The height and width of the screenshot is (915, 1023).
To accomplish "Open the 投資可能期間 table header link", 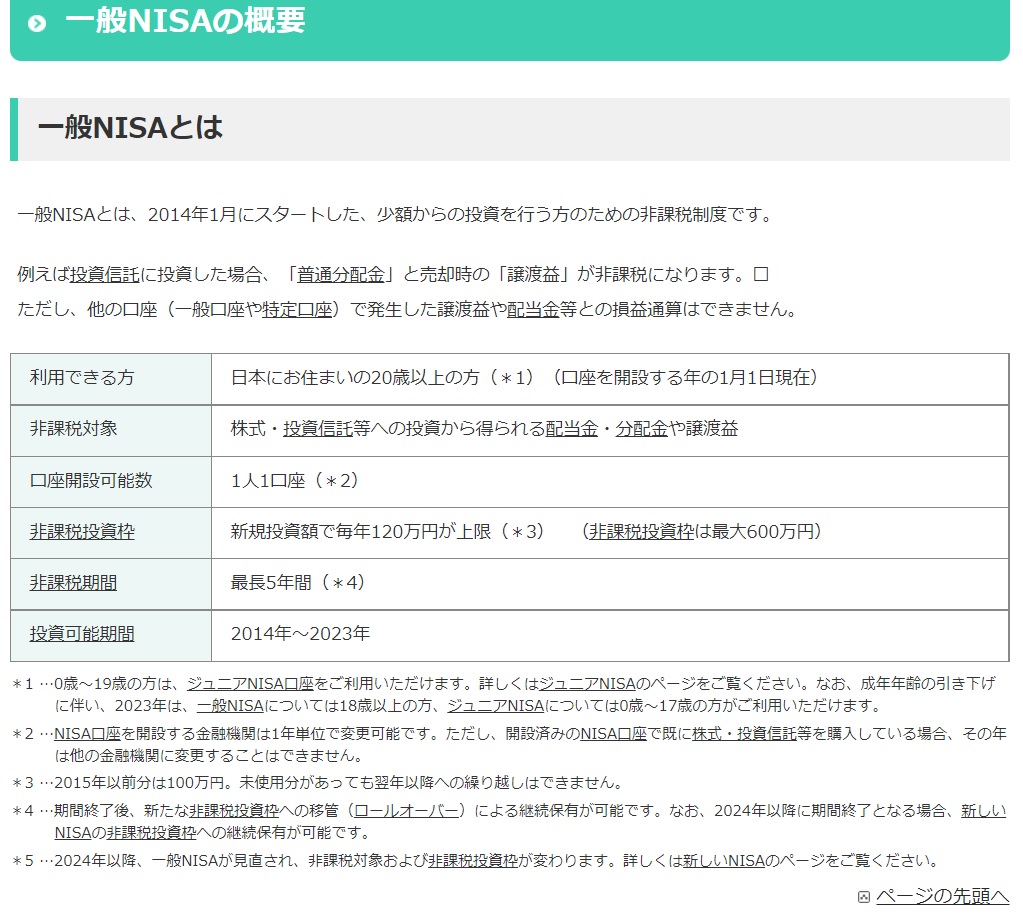I will click(x=82, y=634).
